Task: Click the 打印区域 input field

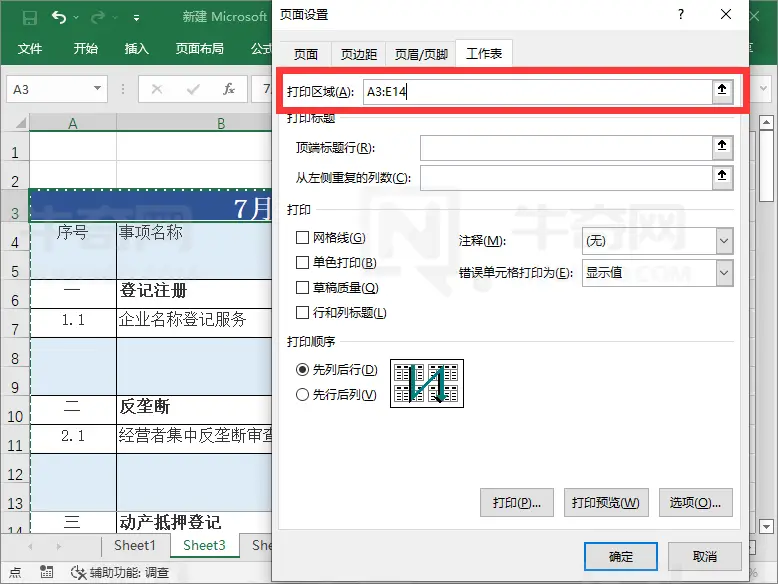Action: coord(537,92)
